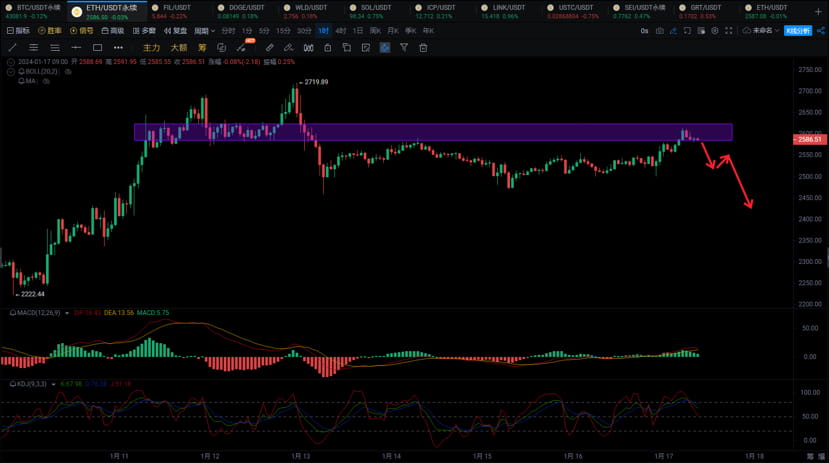Click the screenshot crop frame icon
The height and width of the screenshot is (463, 829).
click(687, 31)
